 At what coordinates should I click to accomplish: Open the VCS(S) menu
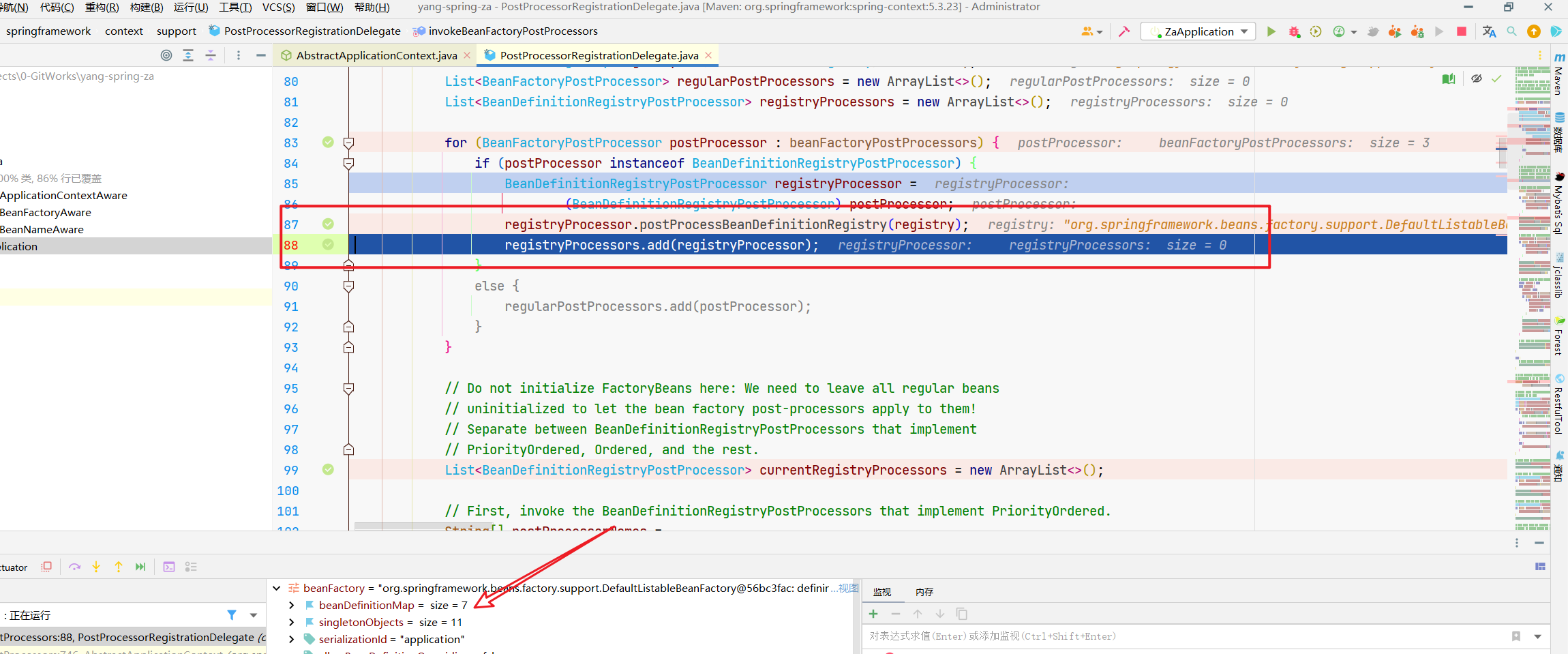279,7
